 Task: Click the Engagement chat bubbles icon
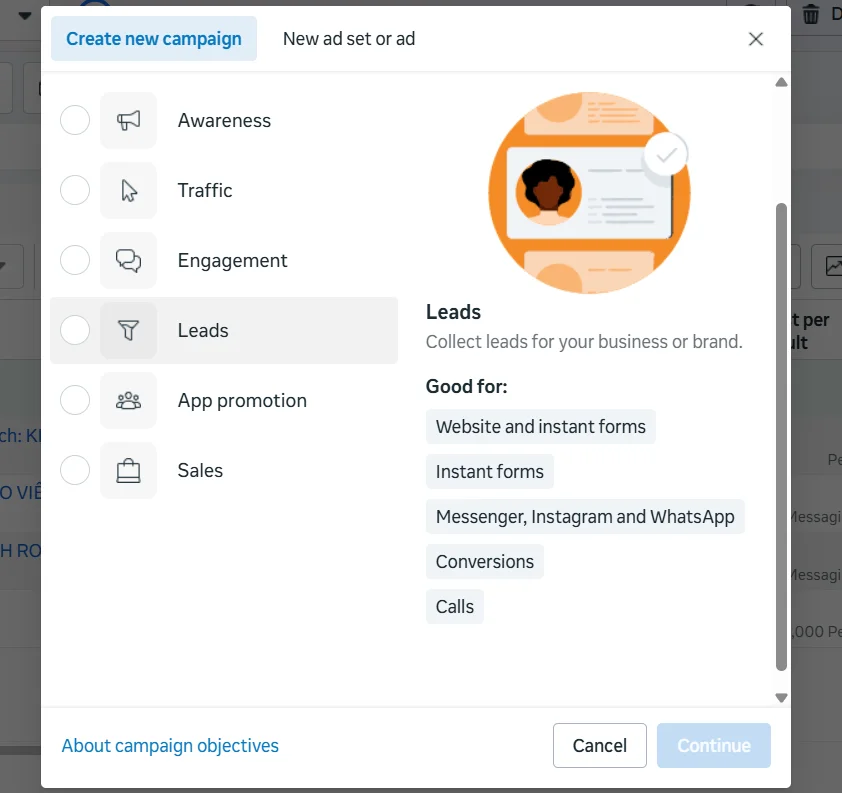(x=127, y=260)
